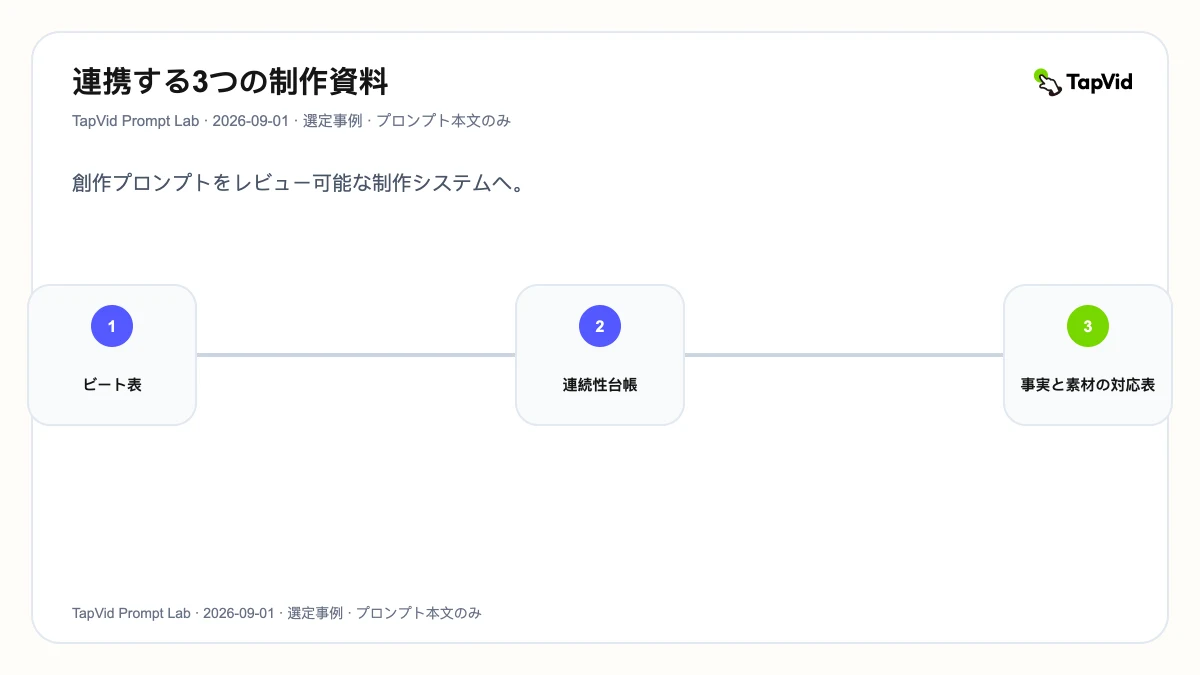Click プロンプト本文のみ in the header subtitle

click(443, 121)
